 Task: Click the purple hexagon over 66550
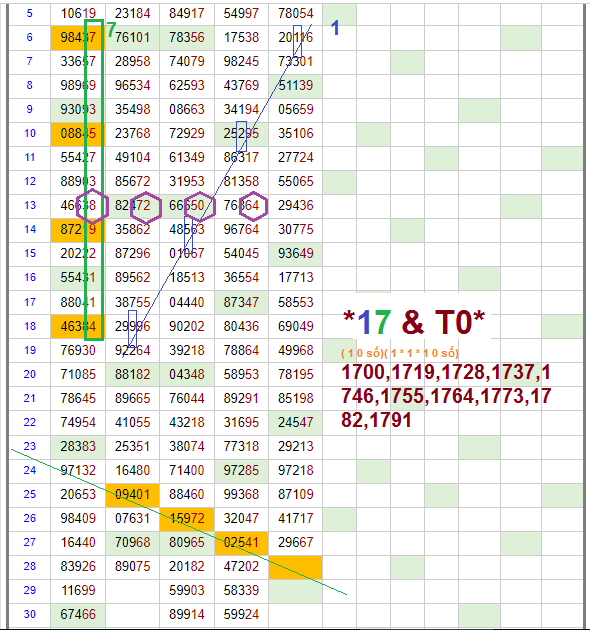point(200,207)
